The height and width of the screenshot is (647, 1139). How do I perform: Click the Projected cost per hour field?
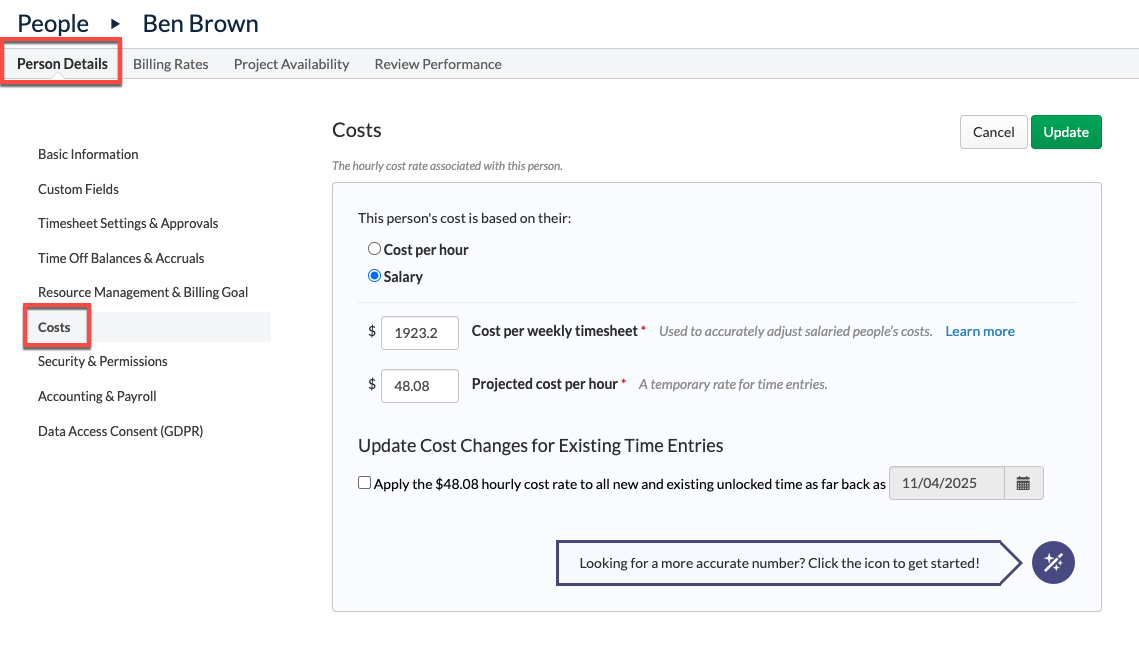420,386
